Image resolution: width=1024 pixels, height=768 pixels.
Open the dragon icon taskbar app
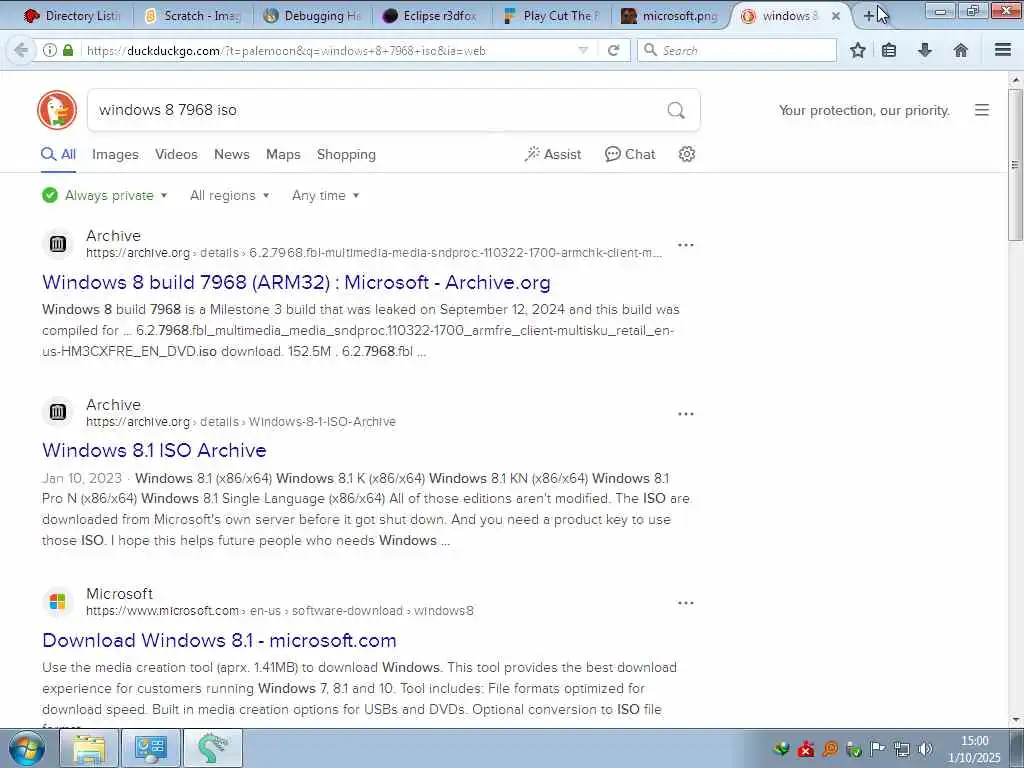click(x=213, y=748)
